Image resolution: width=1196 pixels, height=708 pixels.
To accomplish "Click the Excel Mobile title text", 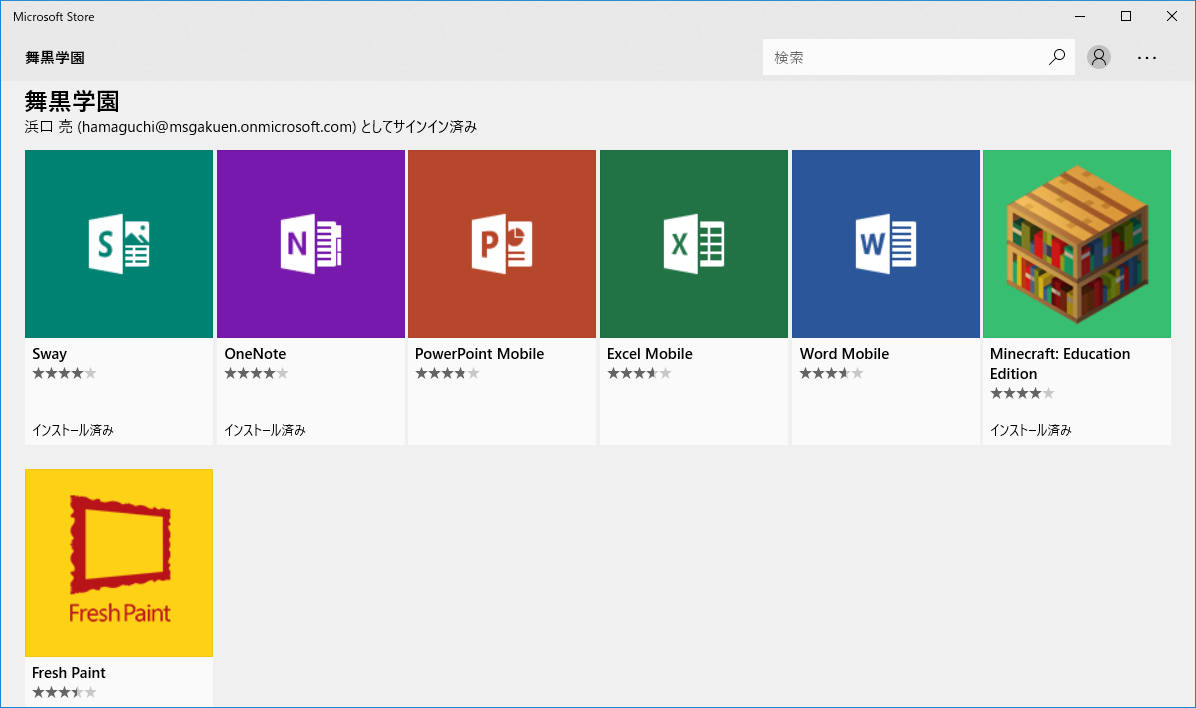I will [650, 354].
